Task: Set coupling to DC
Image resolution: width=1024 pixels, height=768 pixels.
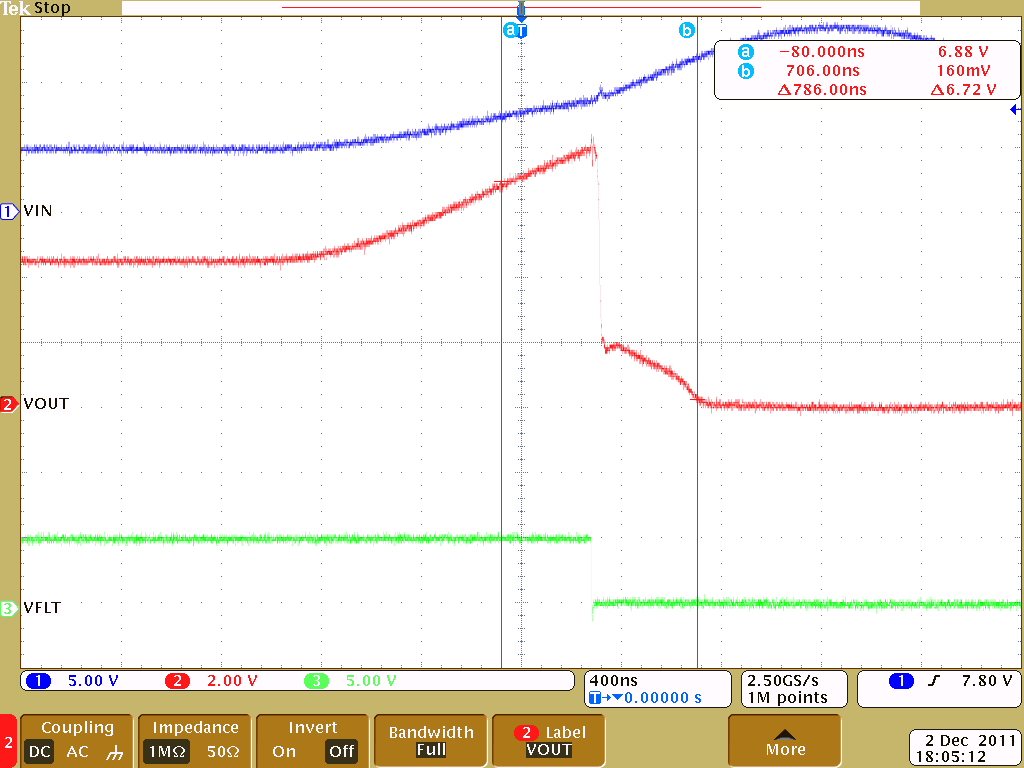Action: 39,752
